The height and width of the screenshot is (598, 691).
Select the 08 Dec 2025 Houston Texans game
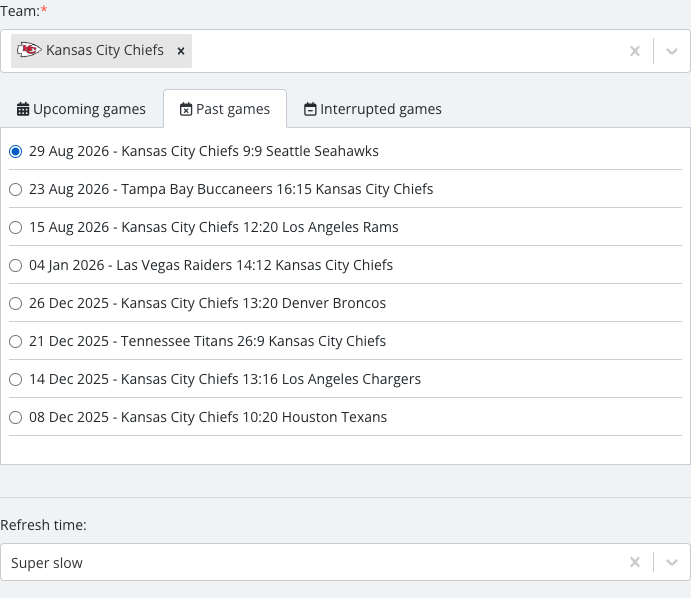click(15, 417)
